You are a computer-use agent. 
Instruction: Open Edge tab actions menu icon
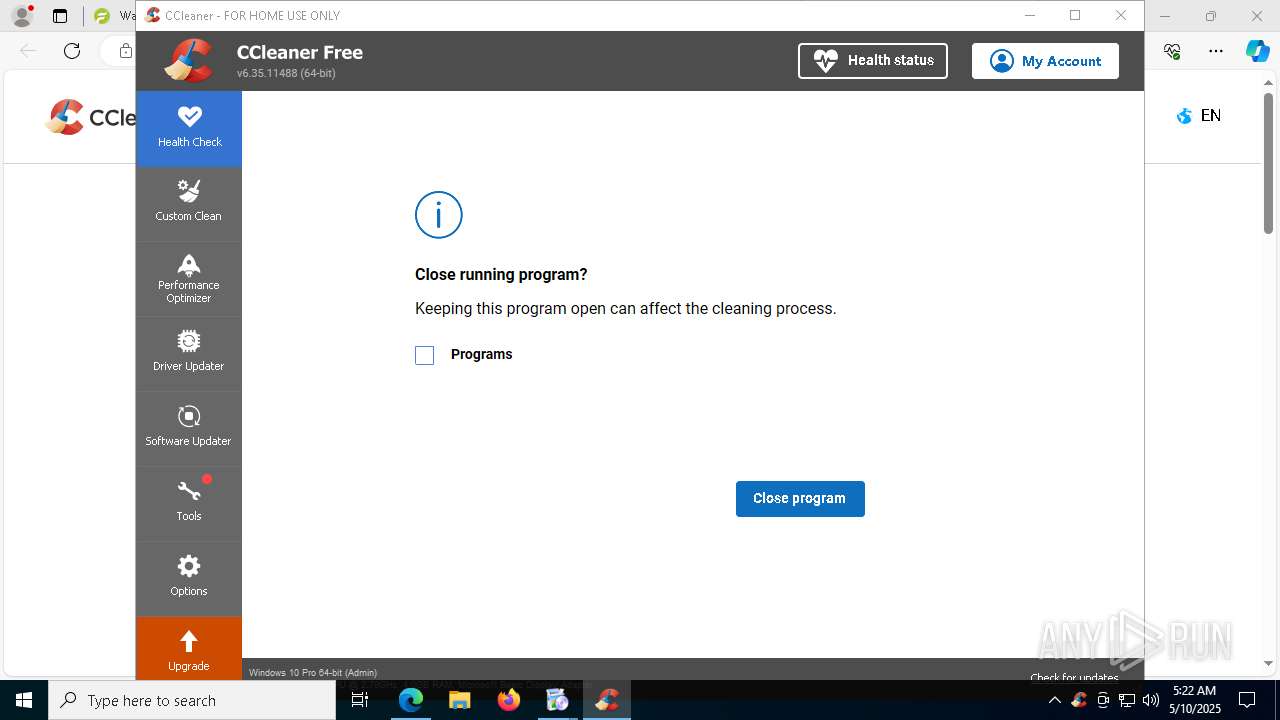tap(60, 16)
